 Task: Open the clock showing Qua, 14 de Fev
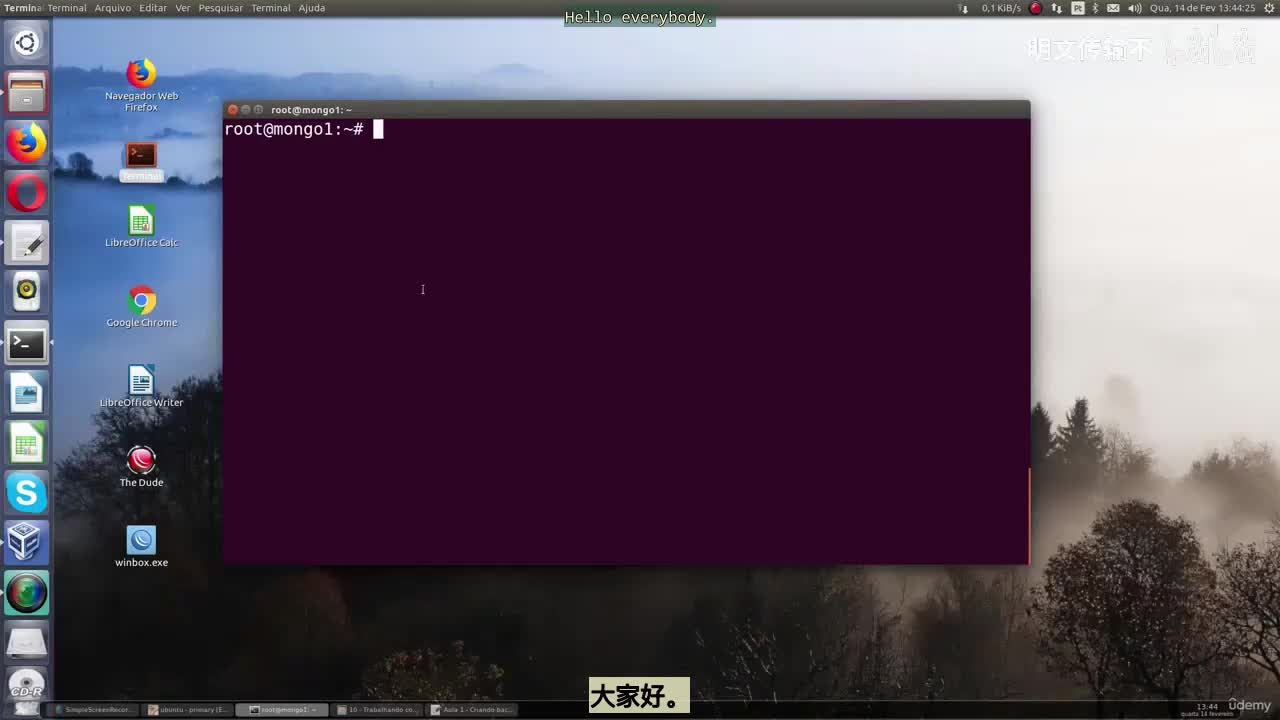1202,8
